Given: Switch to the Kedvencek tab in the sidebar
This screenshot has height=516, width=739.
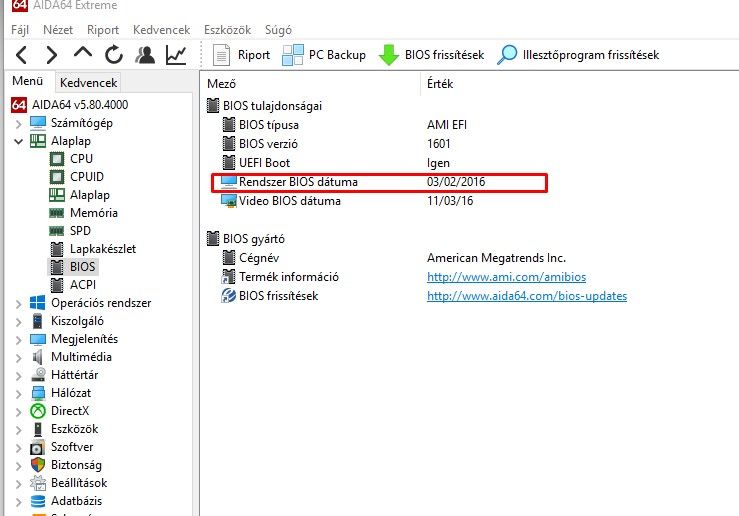Looking at the screenshot, I should coord(88,83).
